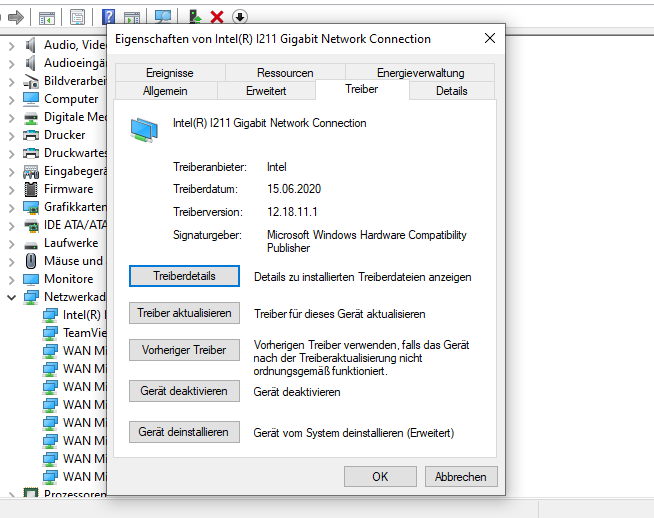Select the Laufwerke drive icon

point(31,244)
